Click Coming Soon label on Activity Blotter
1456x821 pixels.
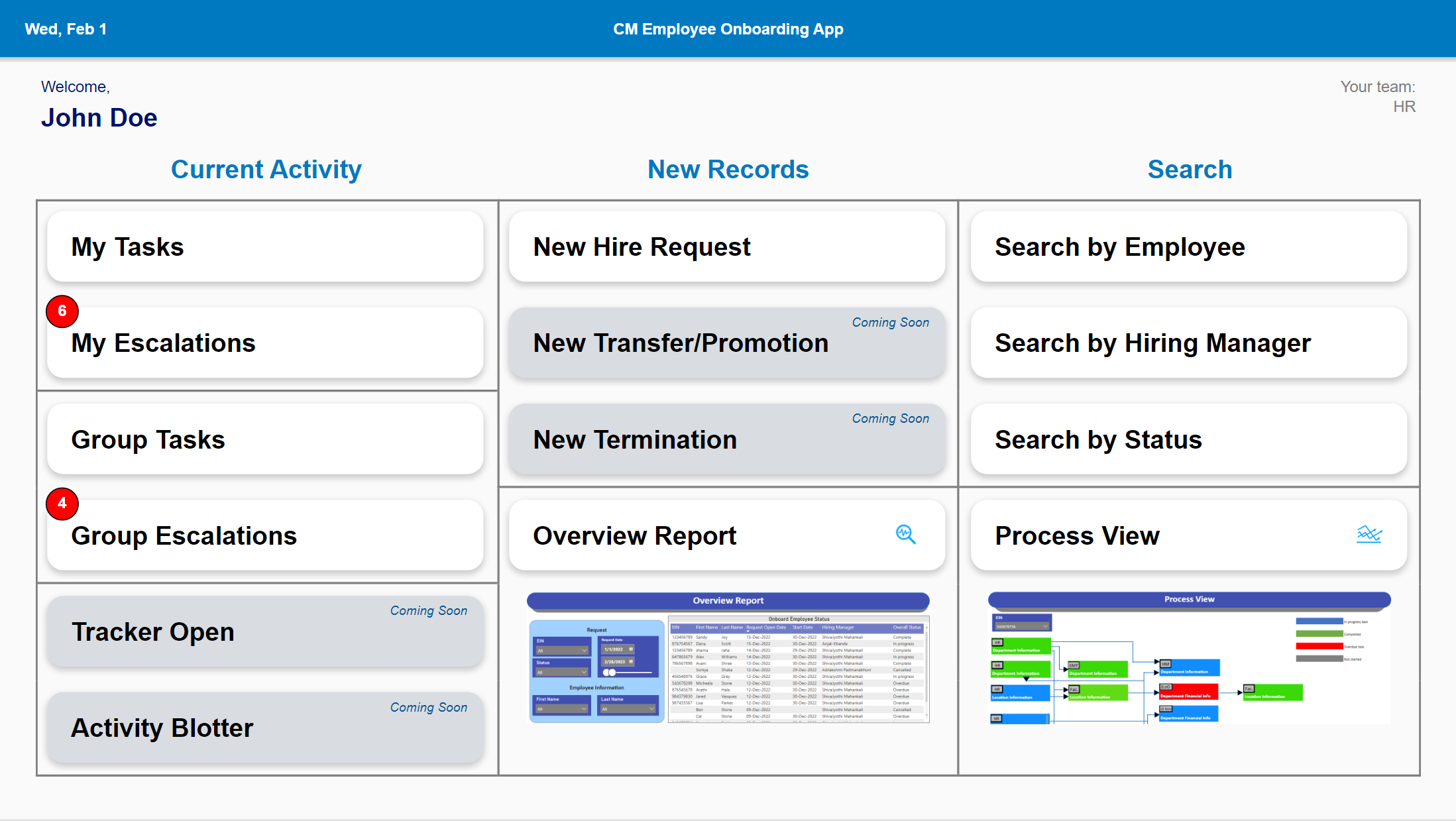[x=429, y=708]
